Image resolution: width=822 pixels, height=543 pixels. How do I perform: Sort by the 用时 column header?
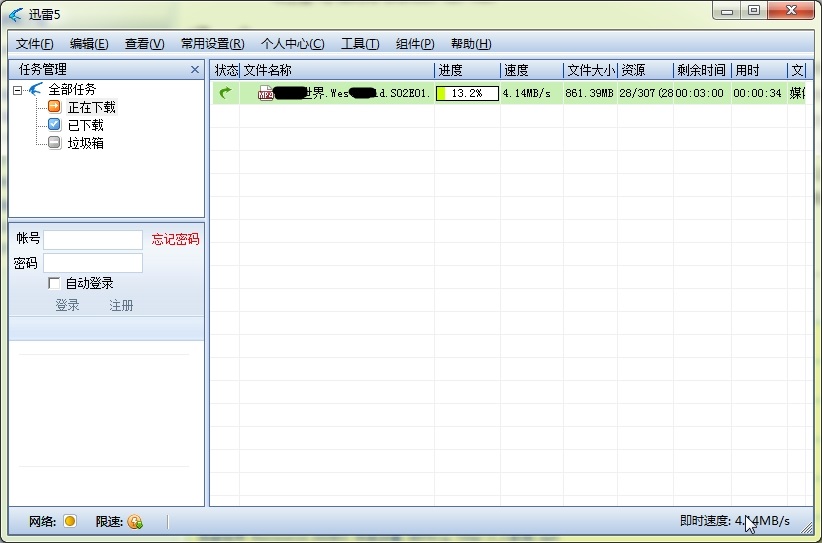coord(759,70)
